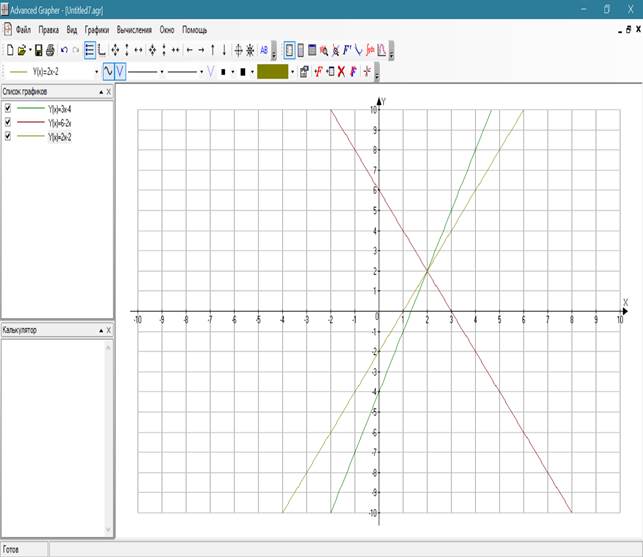Open the Вид menu
643x557 pixels.
[72, 30]
